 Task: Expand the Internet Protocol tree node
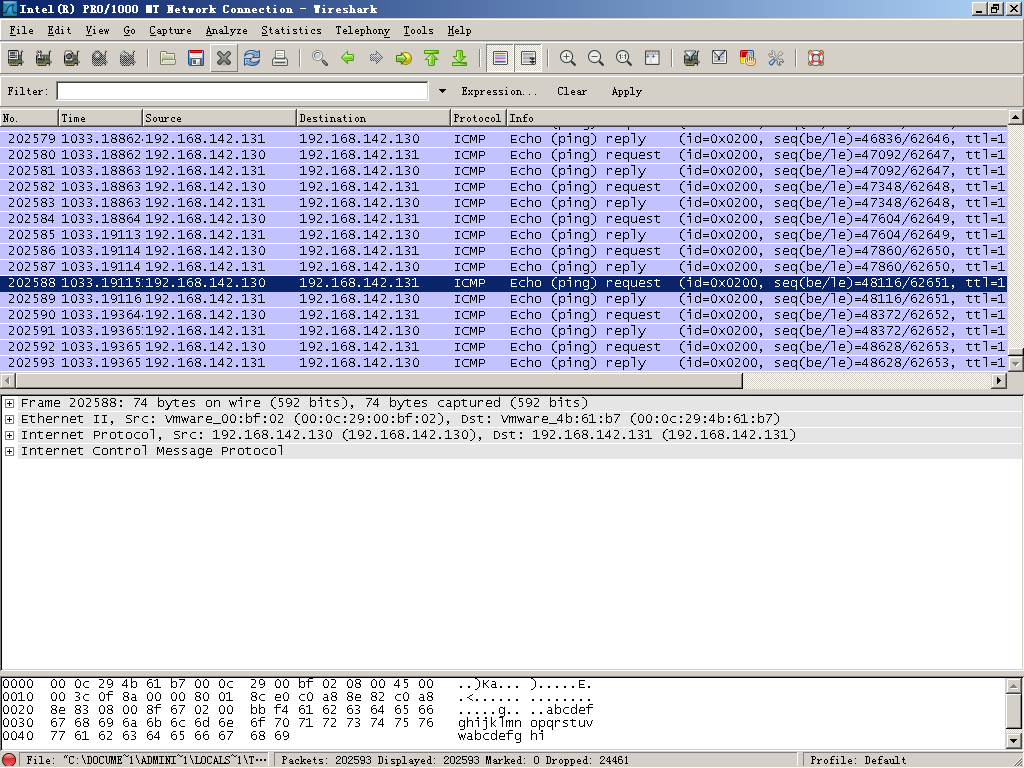9,435
